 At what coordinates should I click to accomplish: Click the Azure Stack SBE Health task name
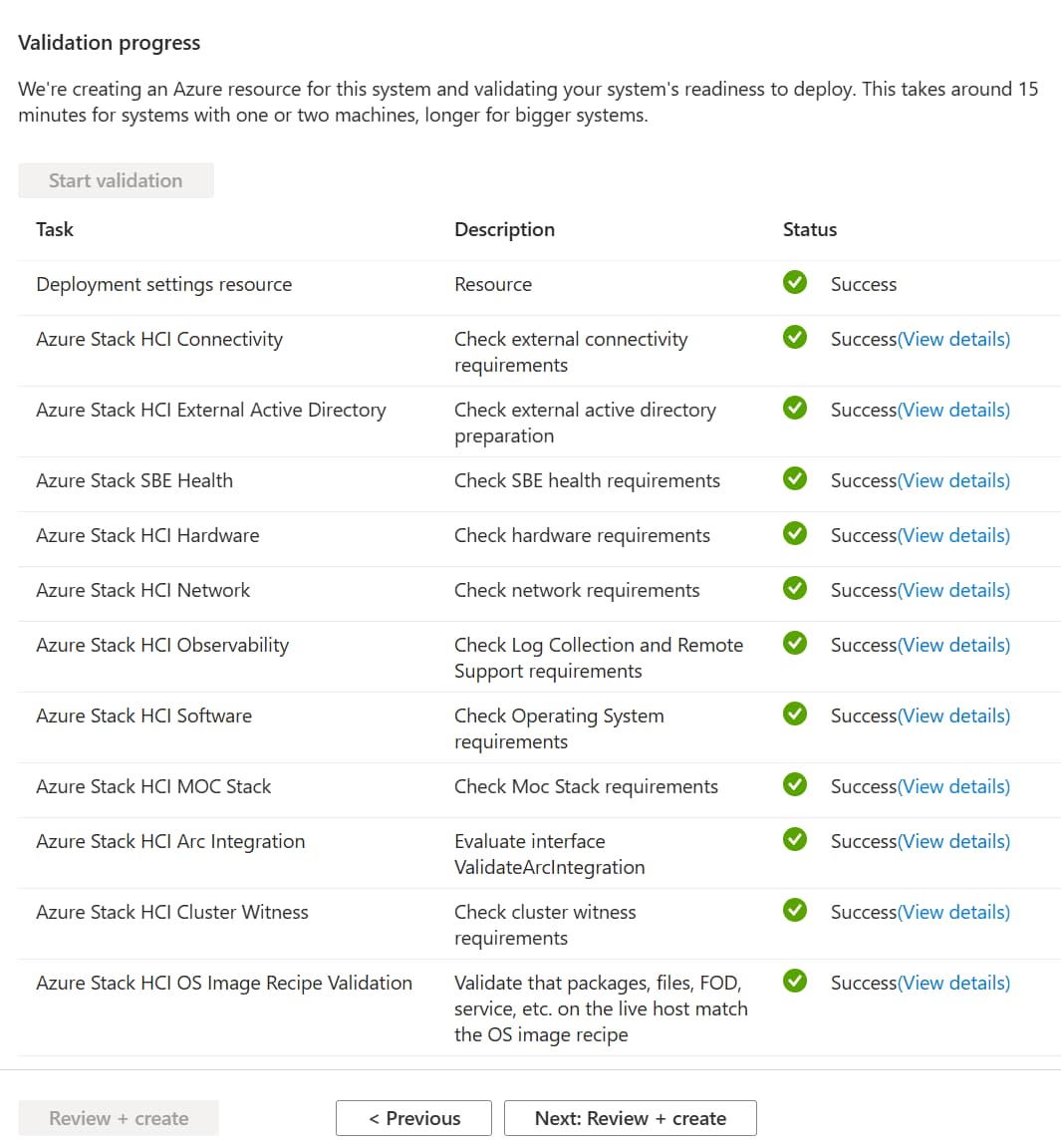134,480
